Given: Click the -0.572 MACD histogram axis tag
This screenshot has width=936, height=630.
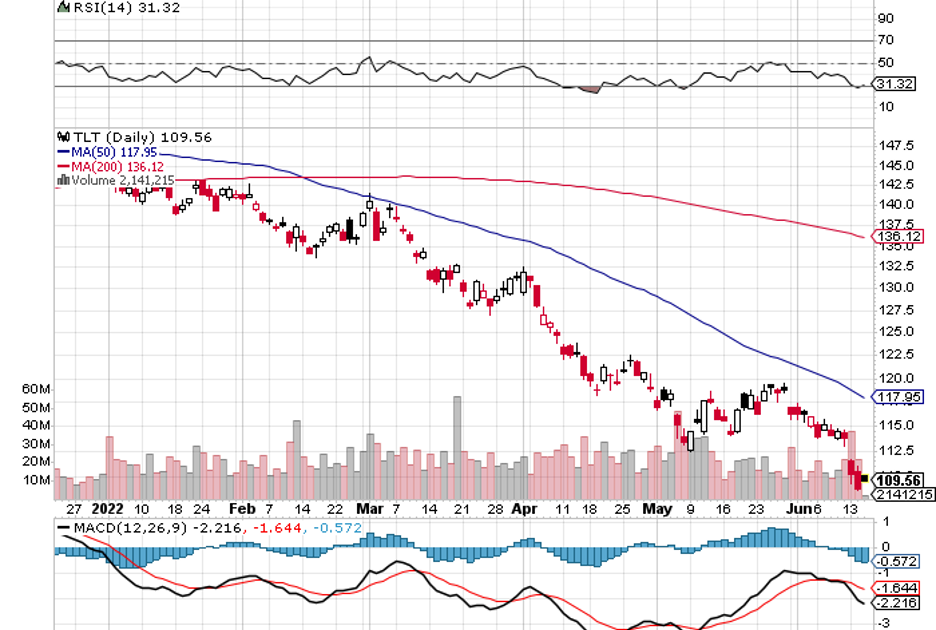Looking at the screenshot, I should click(x=897, y=561).
